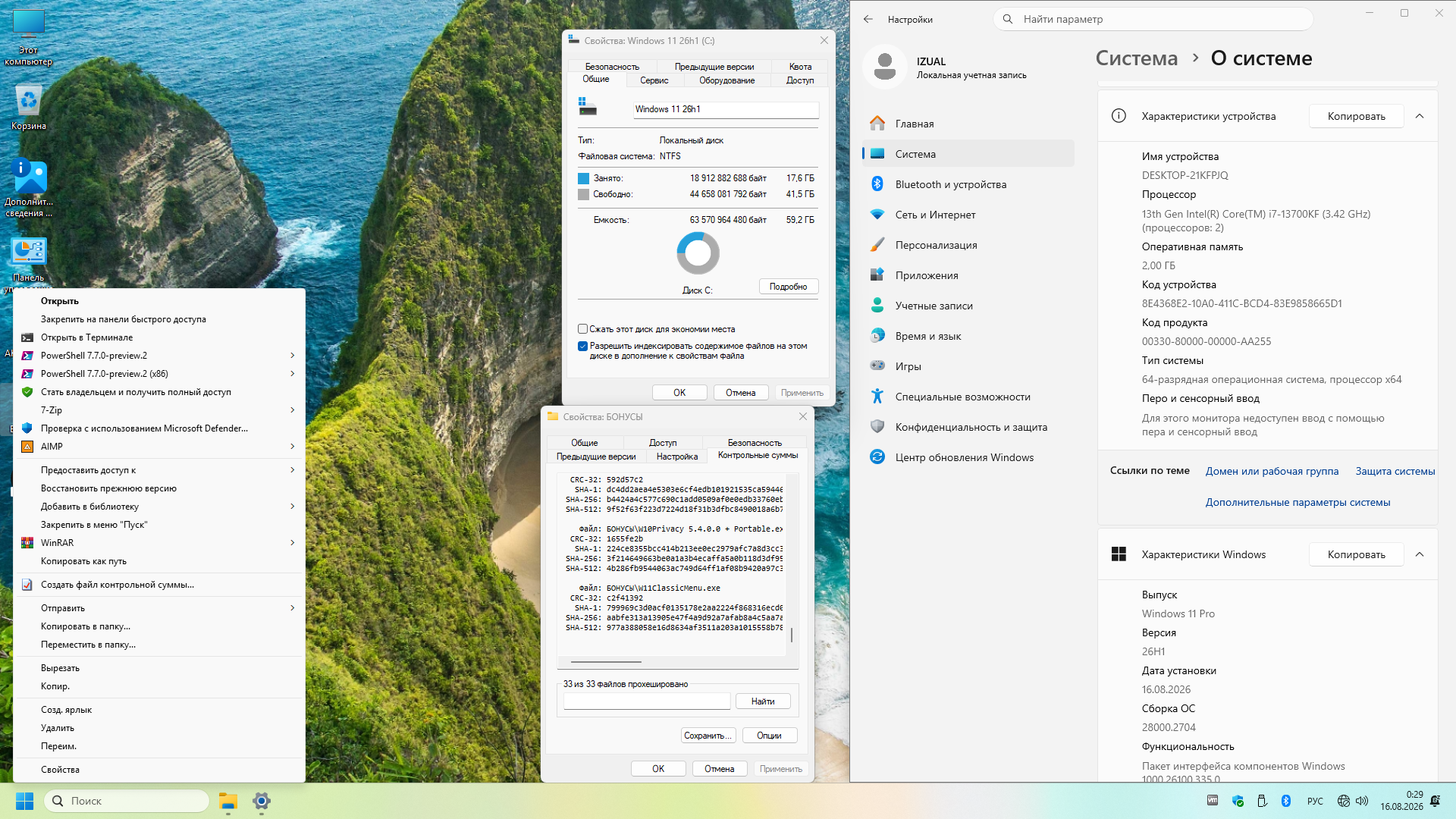Click the Windows Start button on taskbar
The image size is (1456, 819).
click(24, 801)
